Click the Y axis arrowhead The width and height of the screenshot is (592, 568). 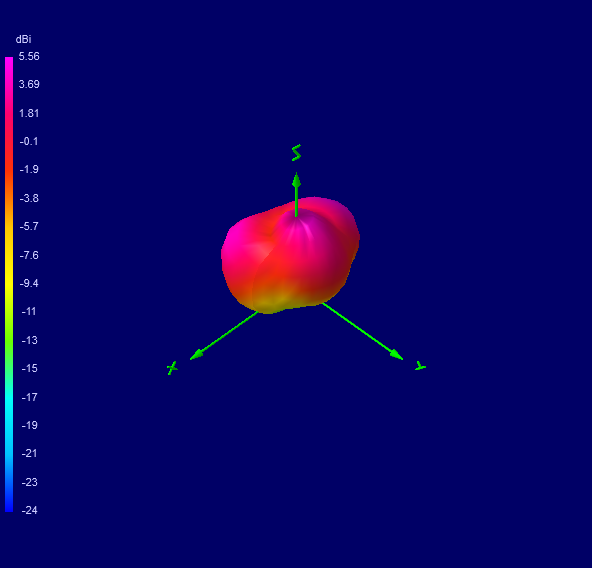[396, 355]
